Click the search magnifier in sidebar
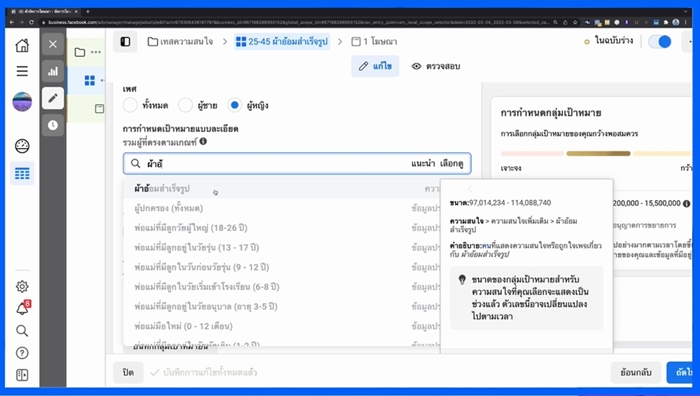 (x=22, y=330)
